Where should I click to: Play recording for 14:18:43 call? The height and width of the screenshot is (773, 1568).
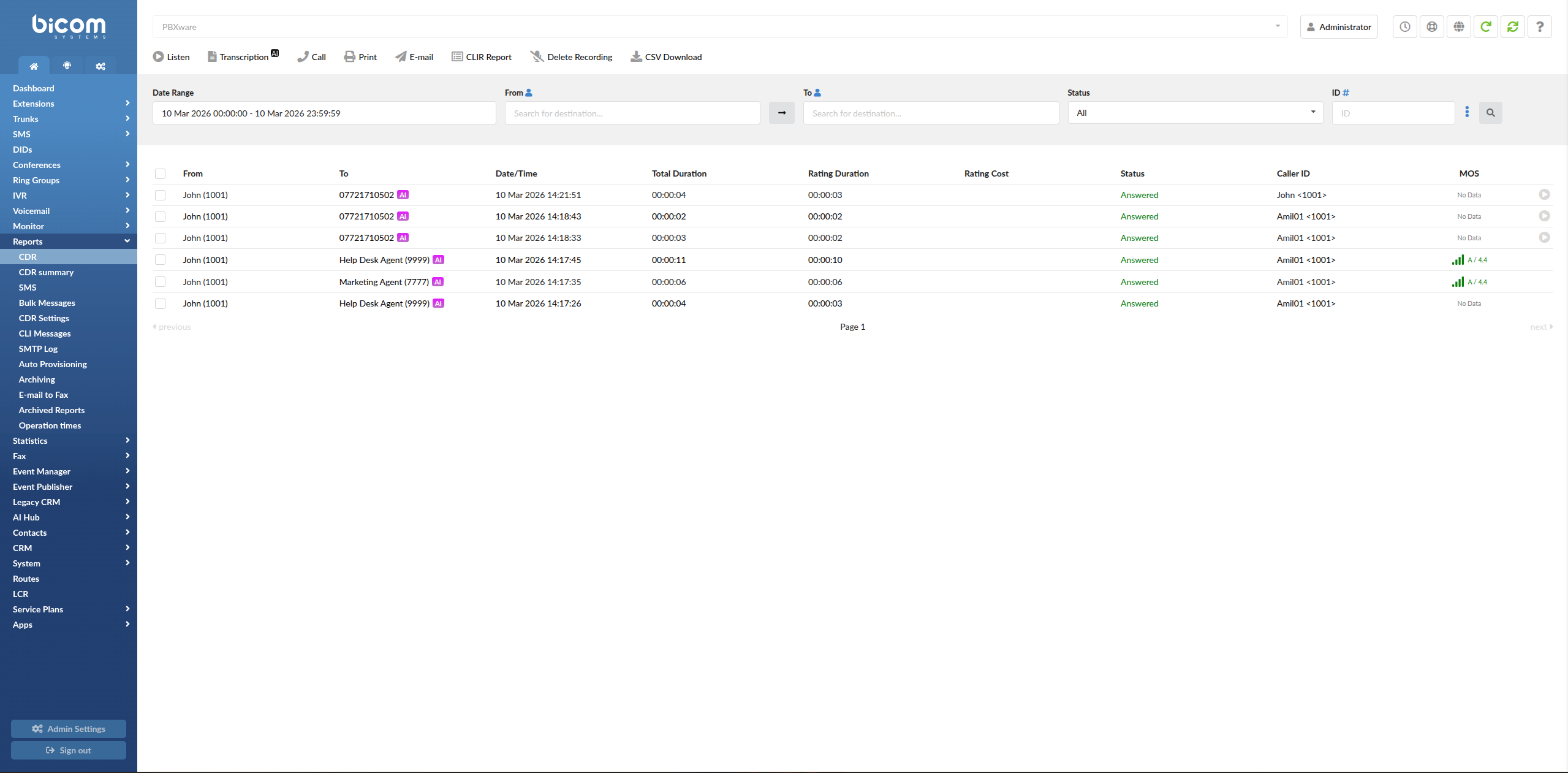1545,216
